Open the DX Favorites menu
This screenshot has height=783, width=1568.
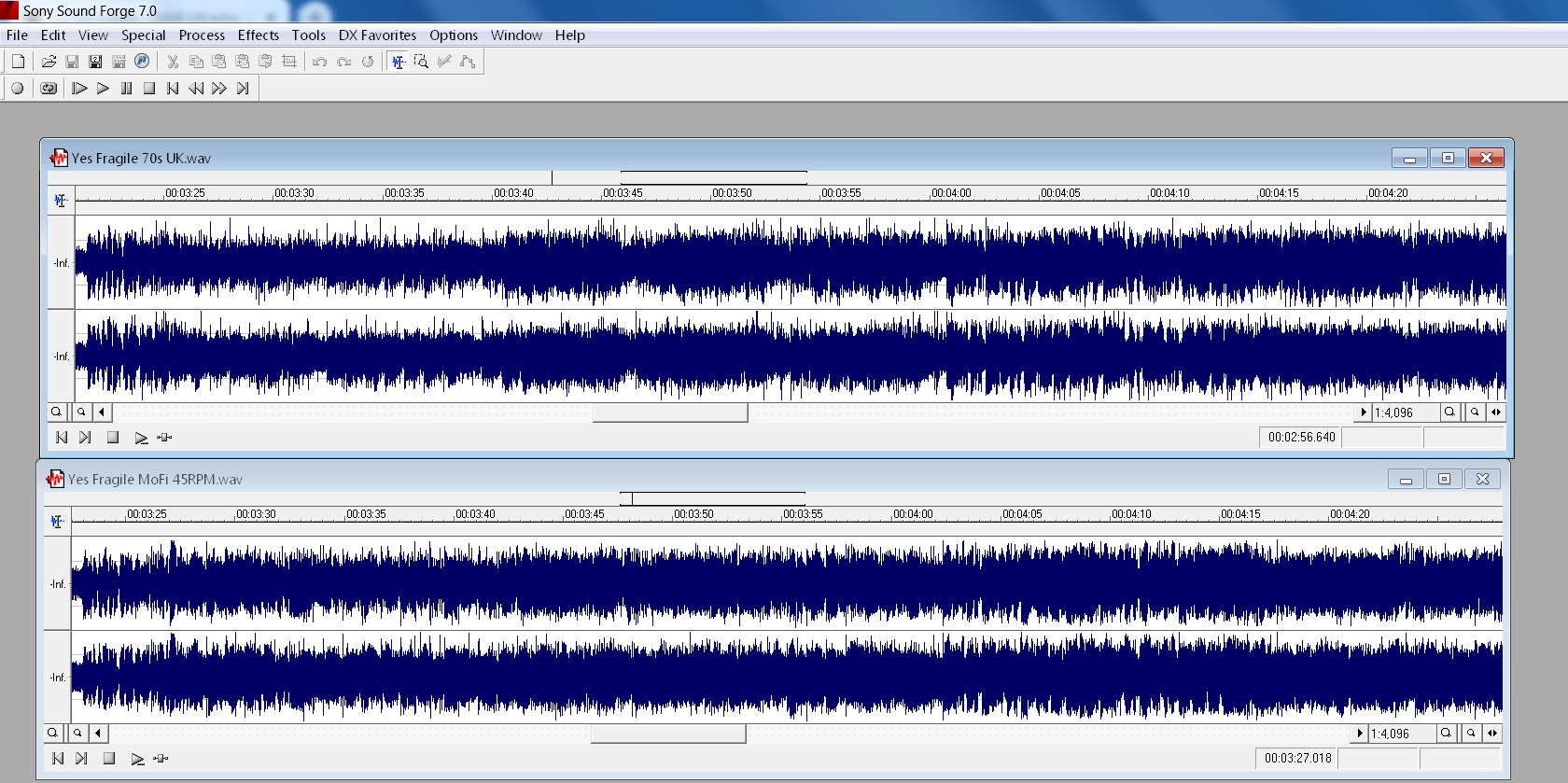click(377, 35)
